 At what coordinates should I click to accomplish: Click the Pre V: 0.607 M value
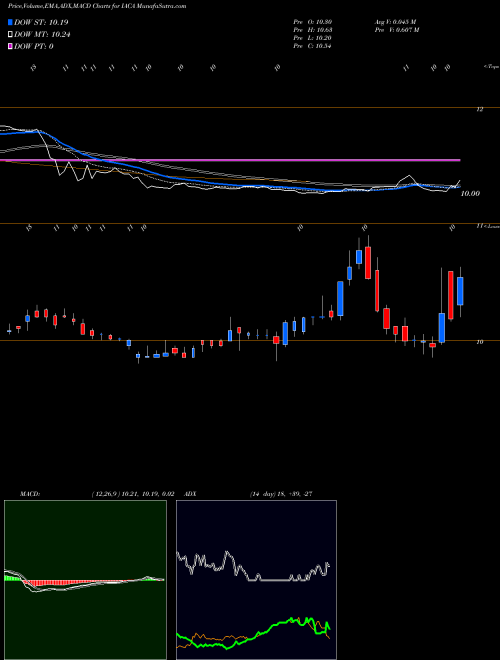[x=397, y=30]
